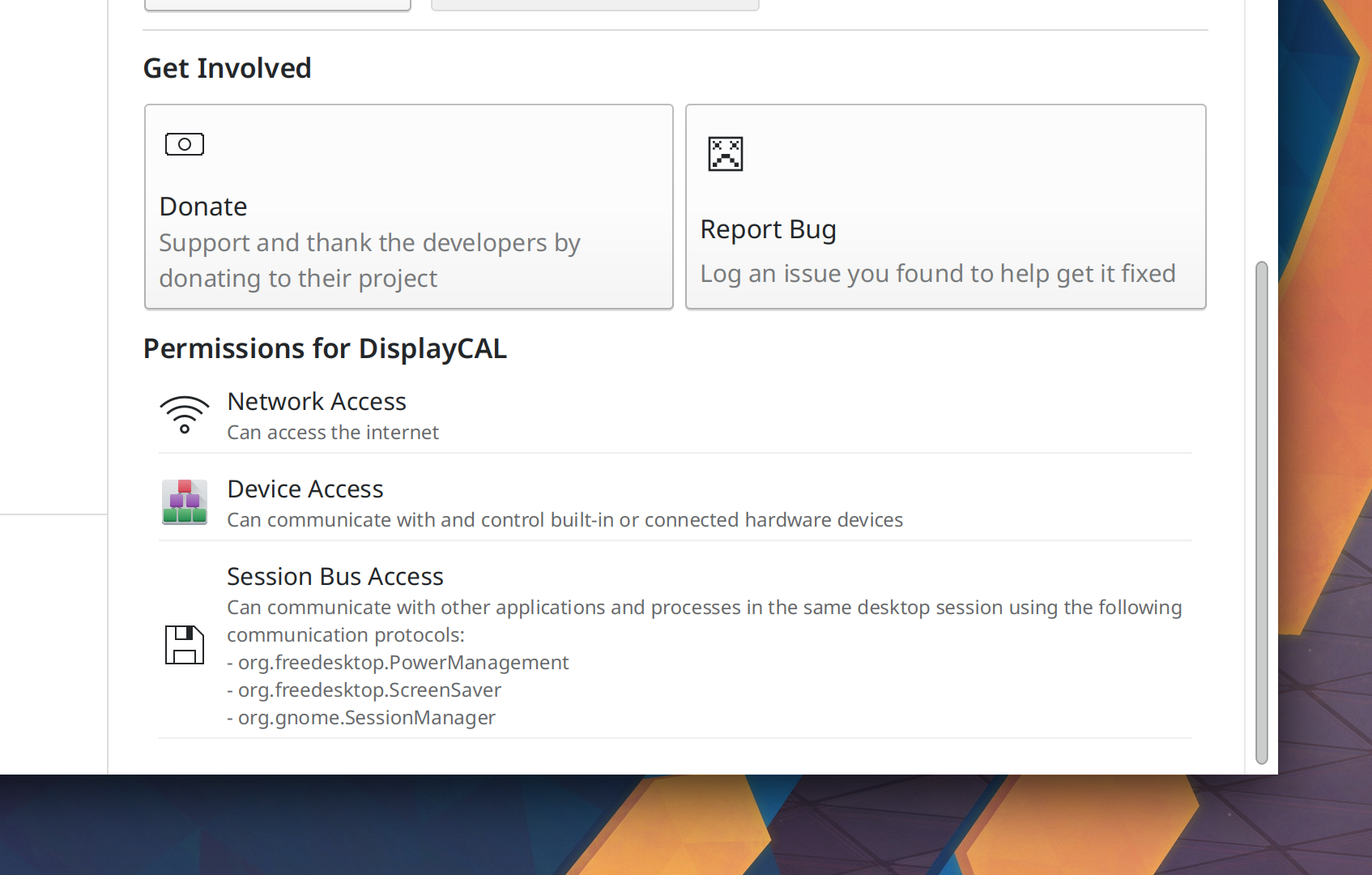Viewport: 1372px width, 875px height.
Task: Select the Device Access permission label
Action: point(305,489)
